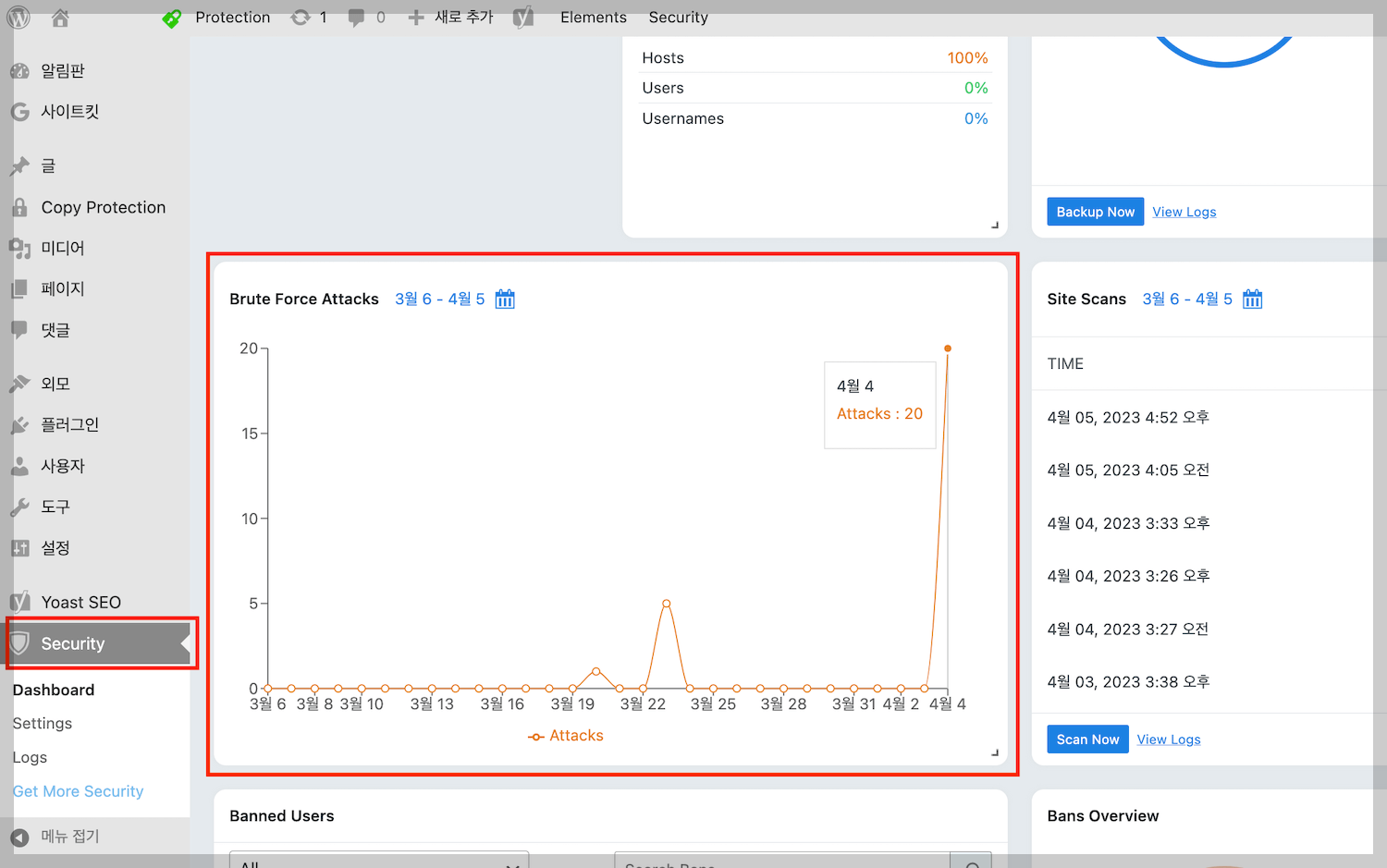Image resolution: width=1387 pixels, height=868 pixels.
Task: Open View Logs next to Scan Now
Action: click(x=1169, y=740)
